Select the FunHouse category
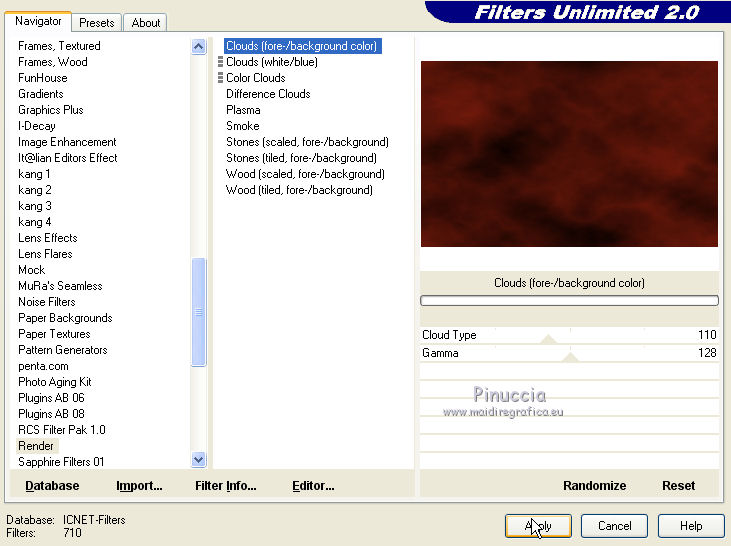Viewport: 731px width, 546px height. click(42, 78)
